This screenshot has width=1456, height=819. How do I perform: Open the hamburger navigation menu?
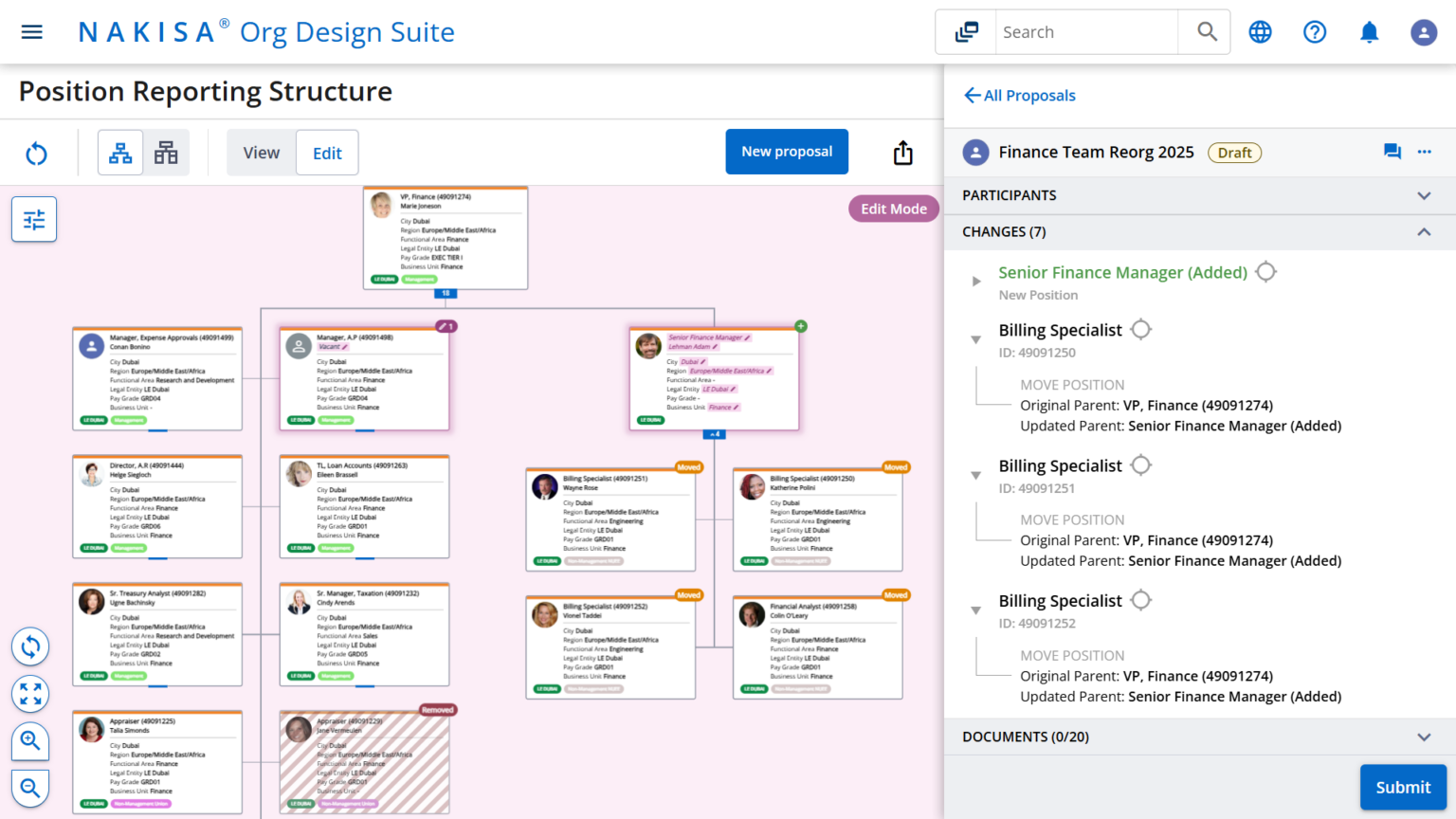tap(31, 31)
